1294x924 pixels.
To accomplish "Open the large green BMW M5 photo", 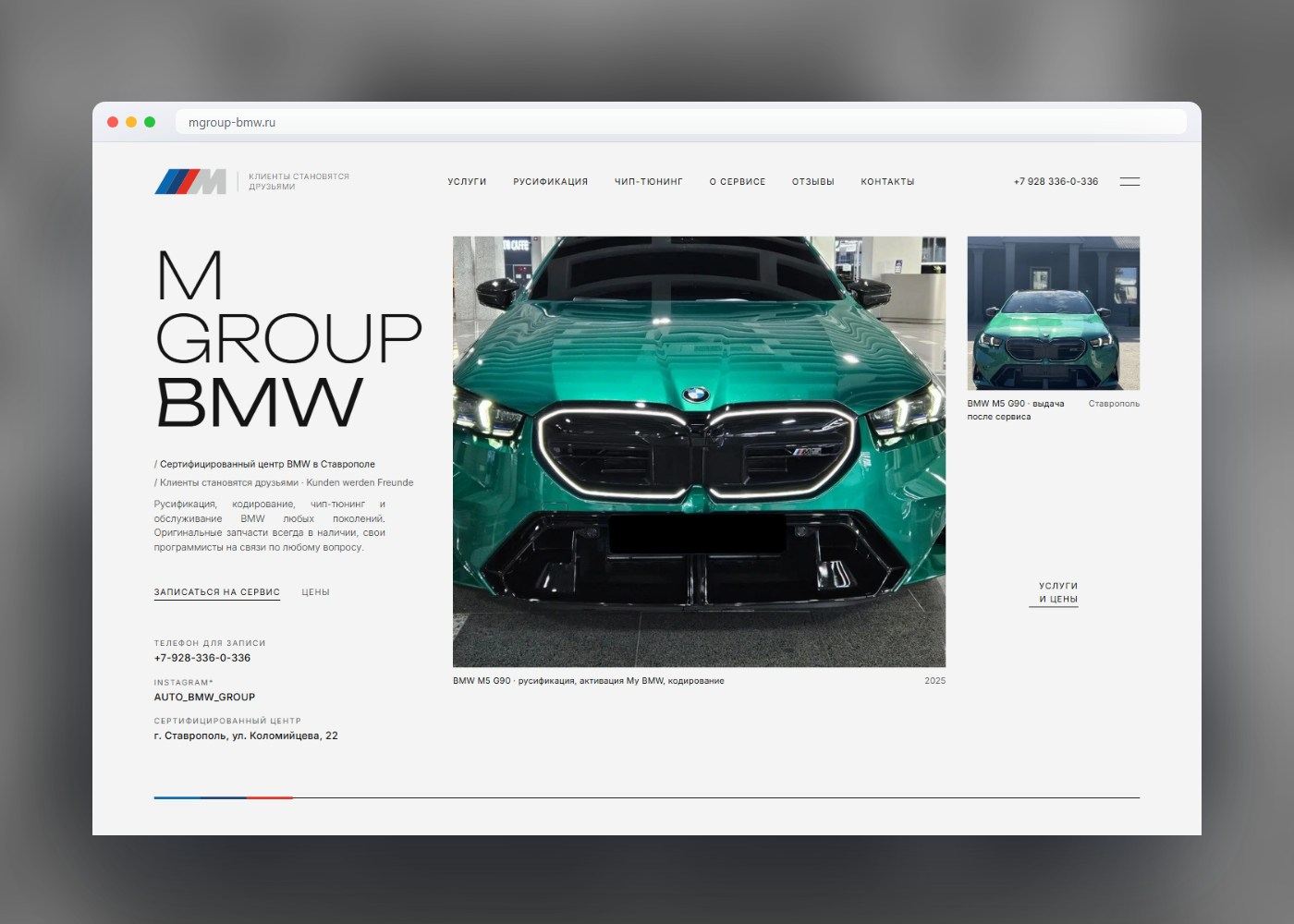I will (x=699, y=451).
